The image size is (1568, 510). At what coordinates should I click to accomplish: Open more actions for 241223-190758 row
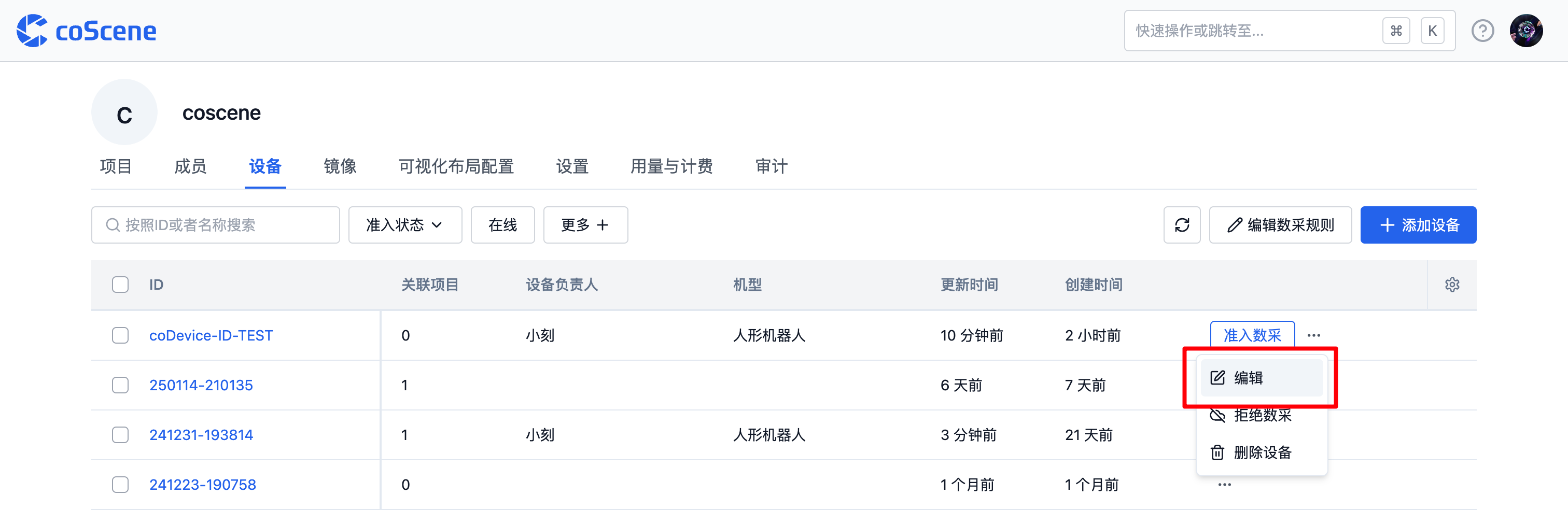[x=1225, y=485]
